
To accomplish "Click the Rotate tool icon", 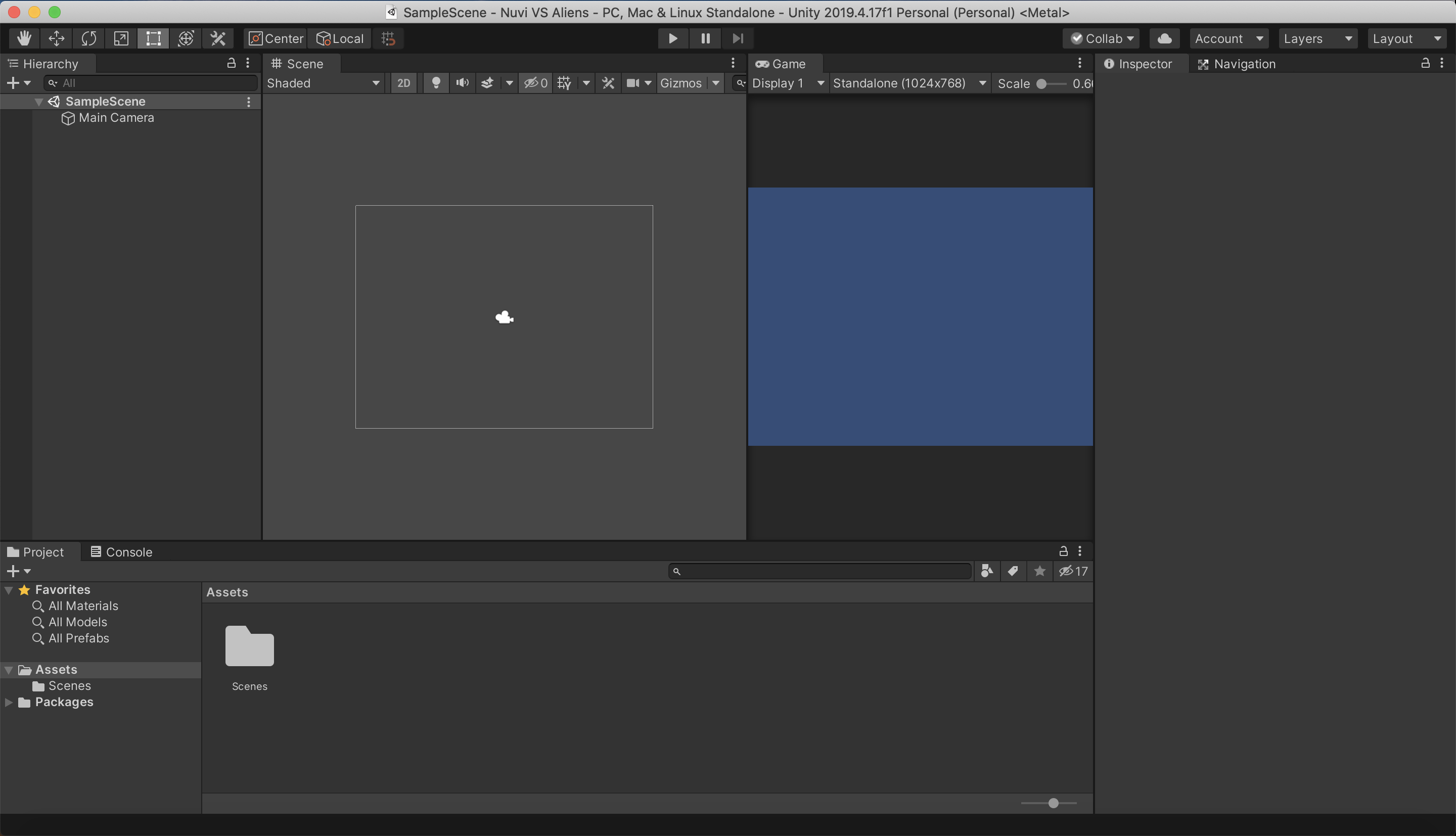I will point(88,38).
